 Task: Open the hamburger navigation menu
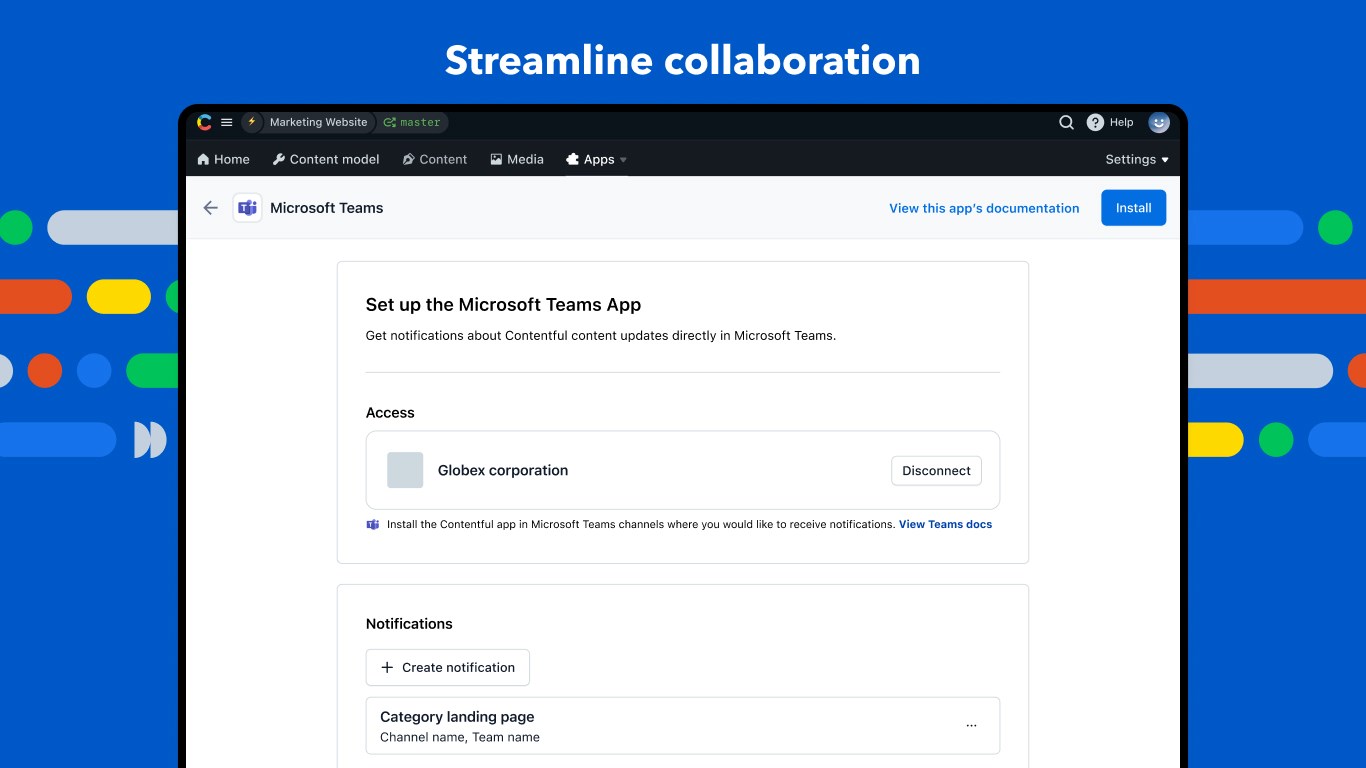[x=227, y=122]
